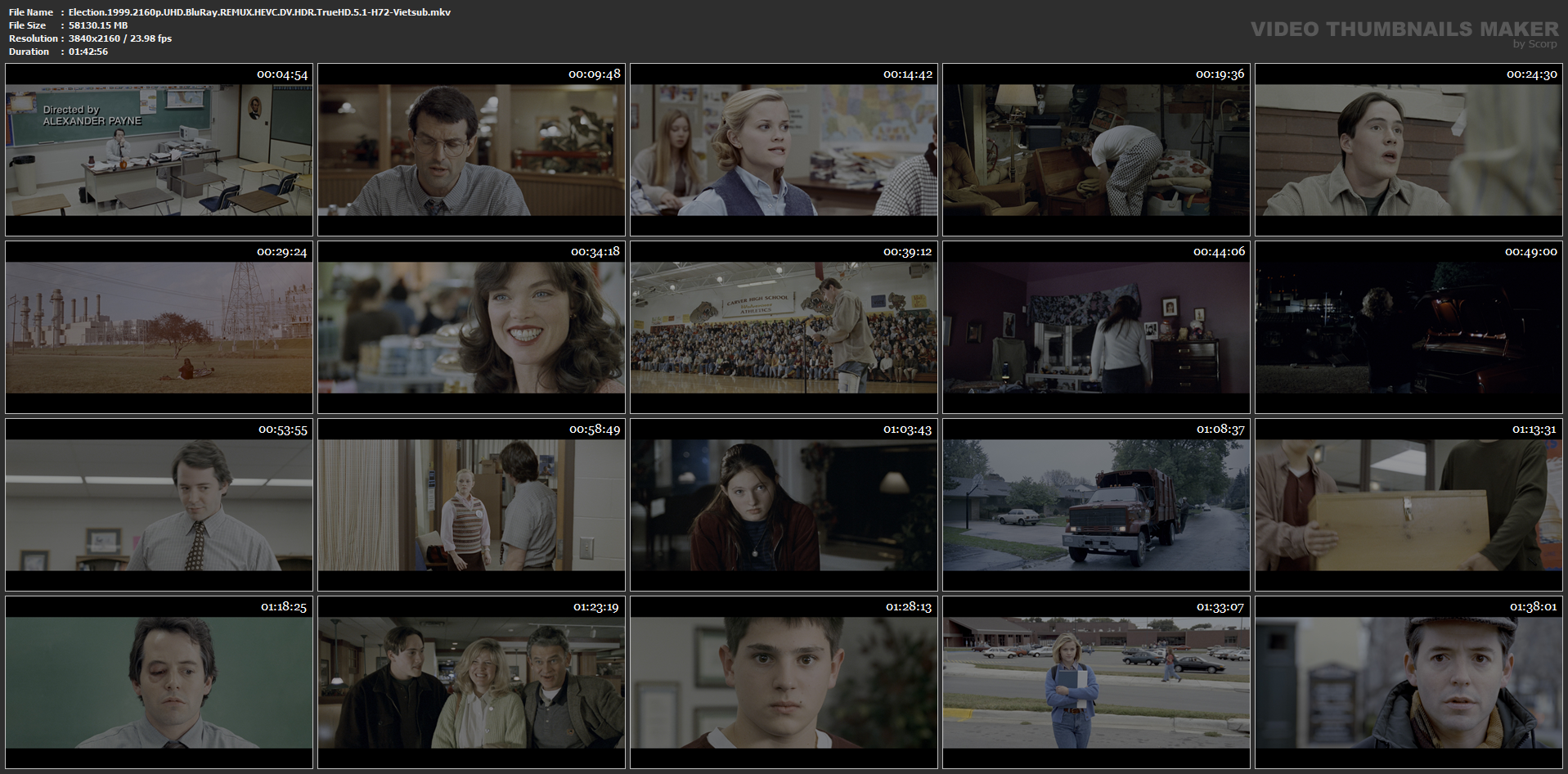
Task: Select the thumbnail at 00:14:42
Action: (x=784, y=150)
